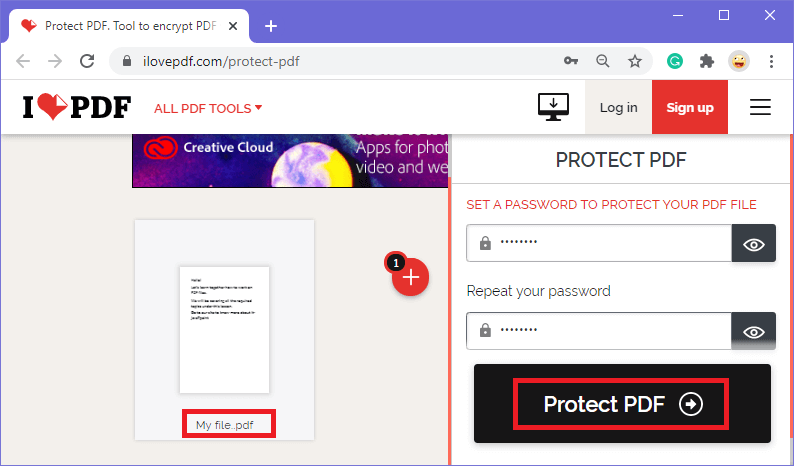Open the Chrome three-dot menu
The width and height of the screenshot is (794, 466).
(x=771, y=61)
